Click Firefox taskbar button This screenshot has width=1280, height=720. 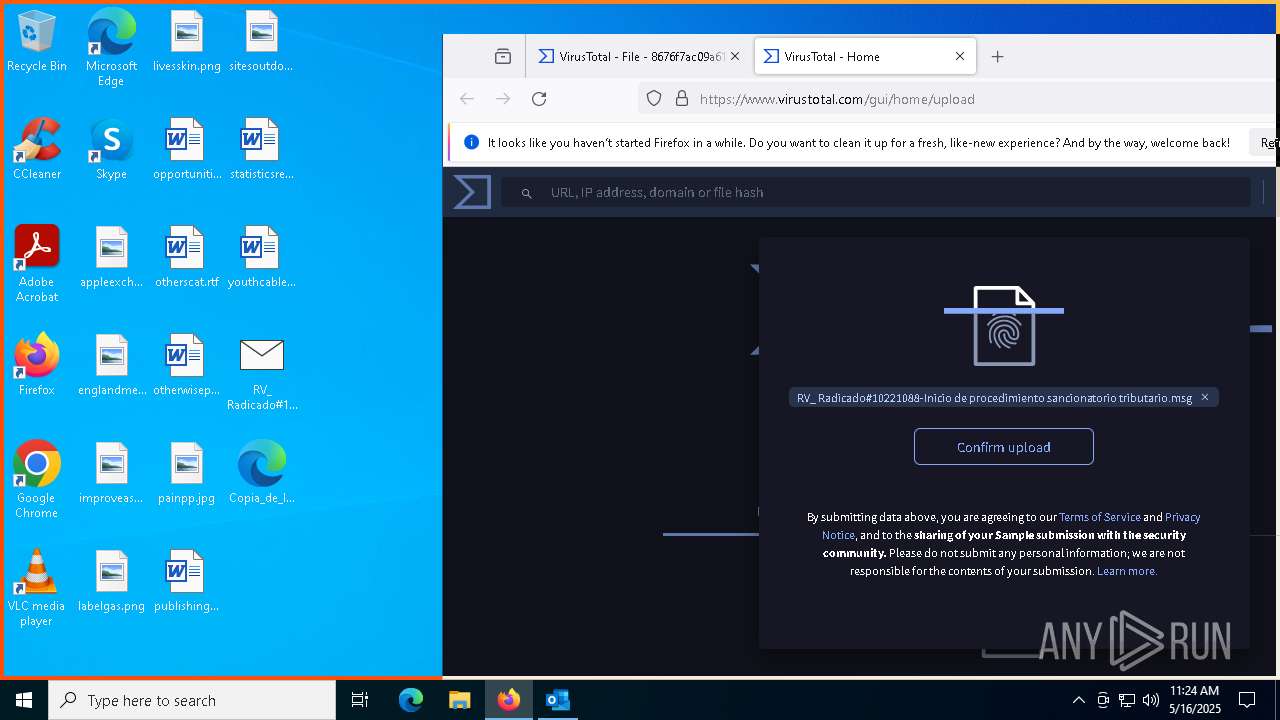point(509,700)
